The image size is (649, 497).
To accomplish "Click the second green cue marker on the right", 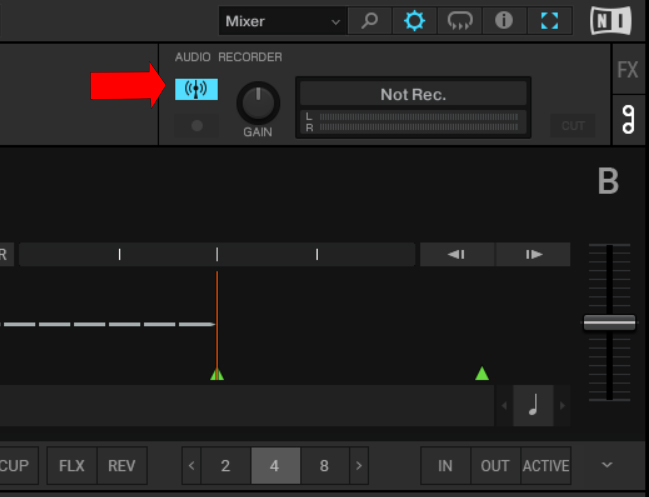I will coord(482,374).
